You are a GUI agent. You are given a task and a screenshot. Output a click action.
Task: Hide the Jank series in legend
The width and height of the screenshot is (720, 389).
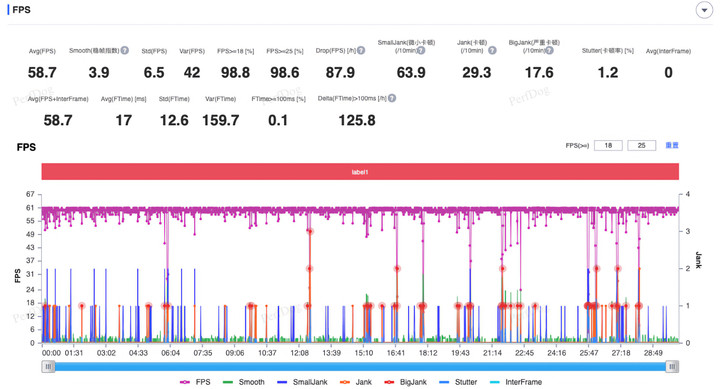(356, 382)
